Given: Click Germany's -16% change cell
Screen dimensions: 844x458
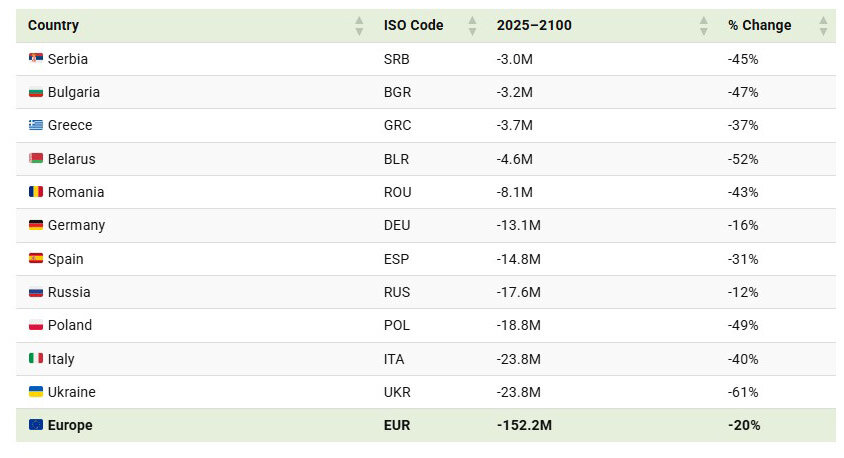Looking at the screenshot, I should click(743, 225).
